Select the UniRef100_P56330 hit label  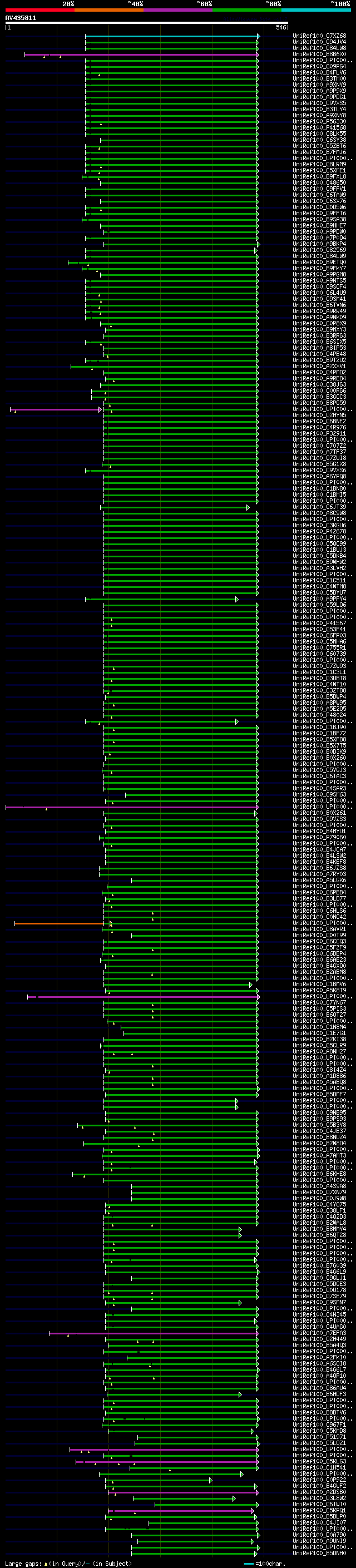(319, 122)
